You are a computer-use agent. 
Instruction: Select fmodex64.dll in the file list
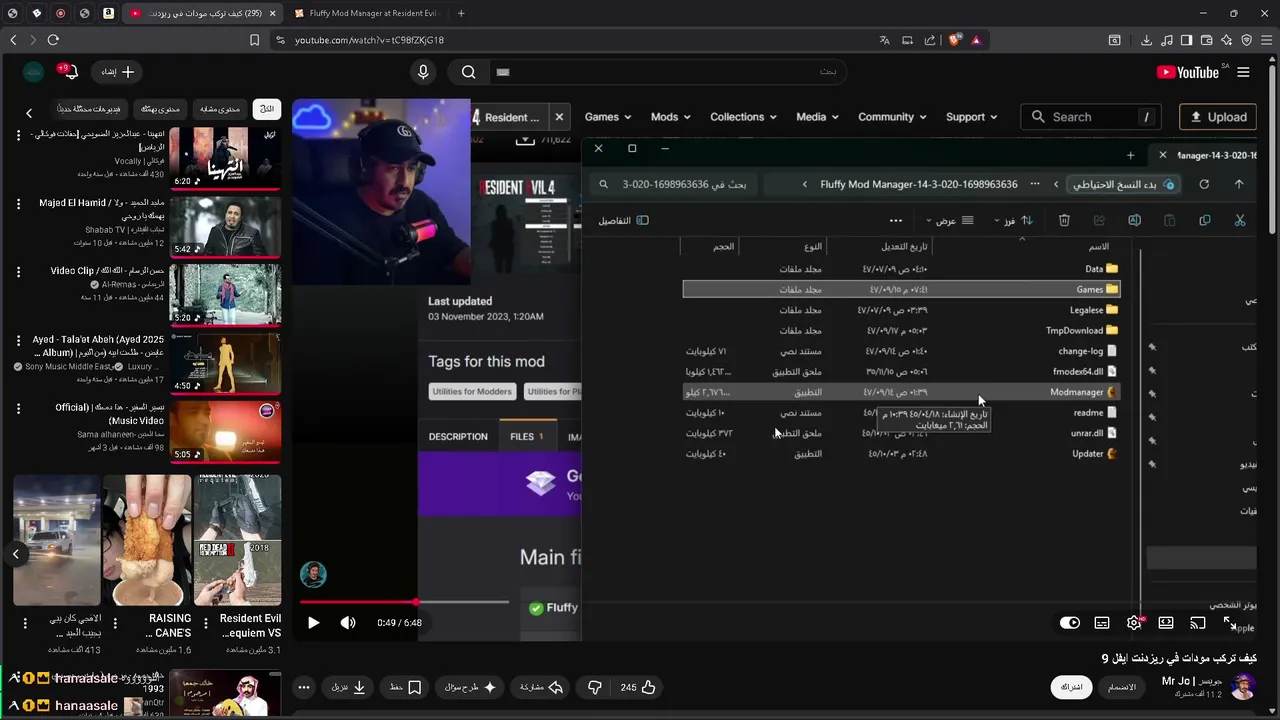point(901,372)
